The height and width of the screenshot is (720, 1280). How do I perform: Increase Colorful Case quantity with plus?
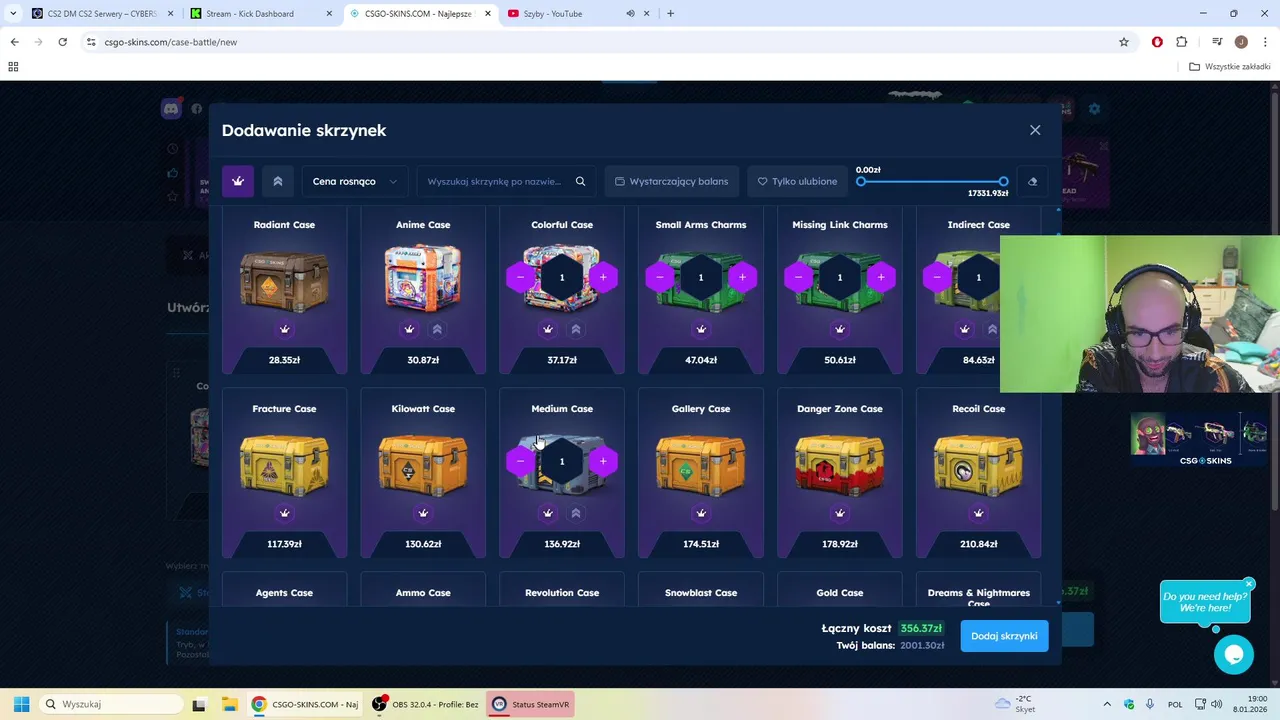tap(603, 277)
